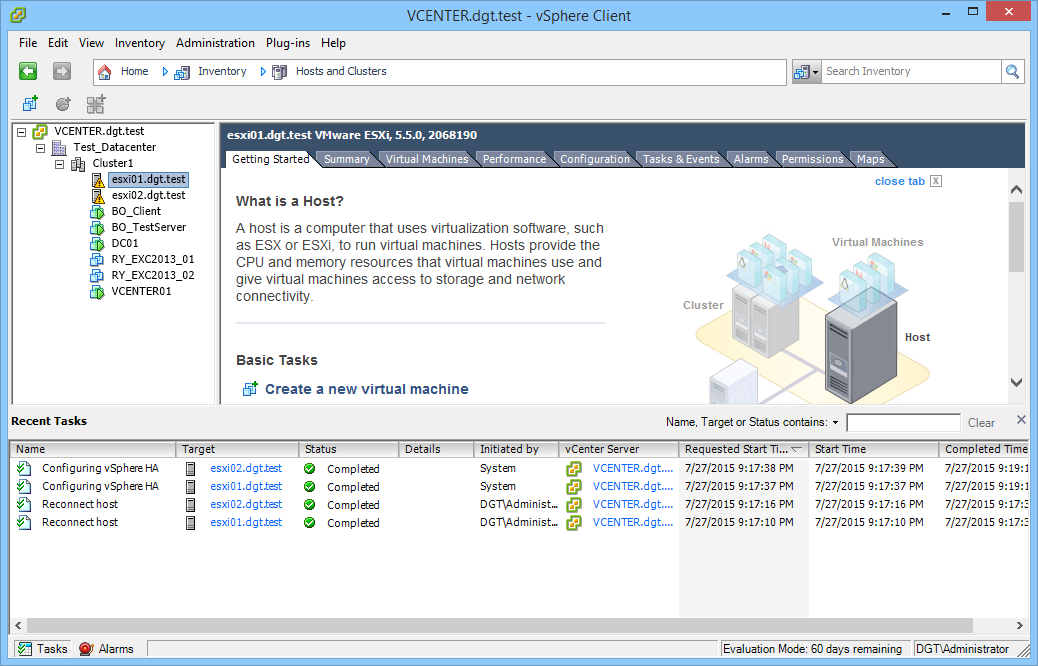Open the Help menu
This screenshot has height=666, width=1038.
(x=334, y=43)
